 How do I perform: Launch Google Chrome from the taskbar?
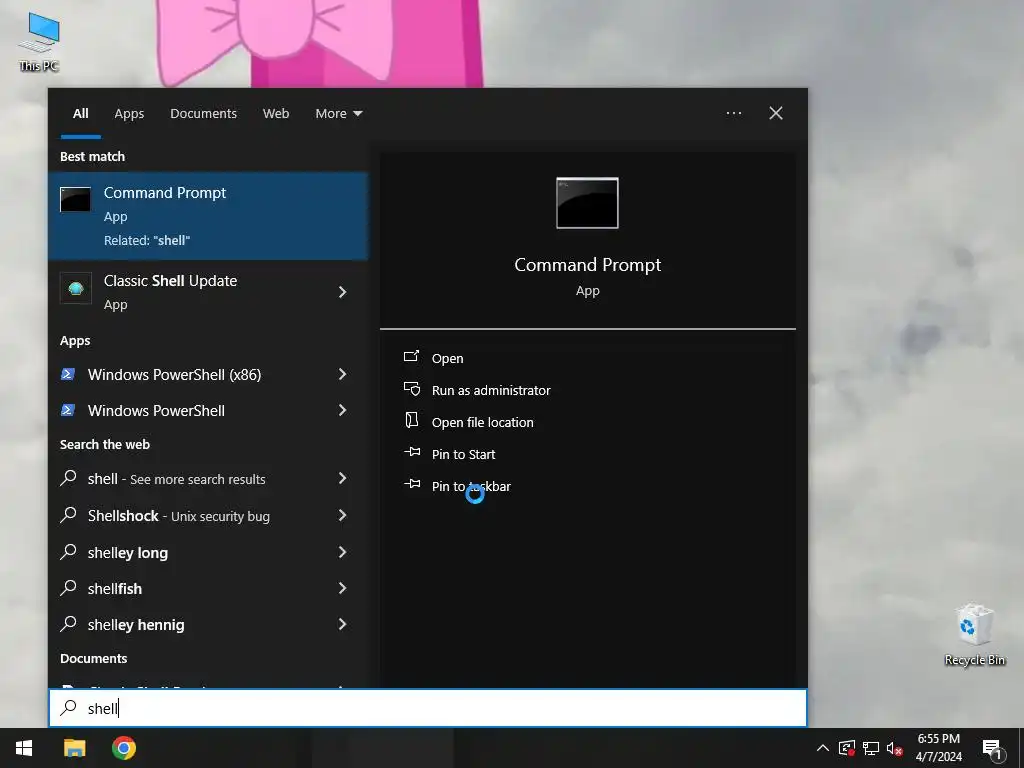tap(123, 748)
